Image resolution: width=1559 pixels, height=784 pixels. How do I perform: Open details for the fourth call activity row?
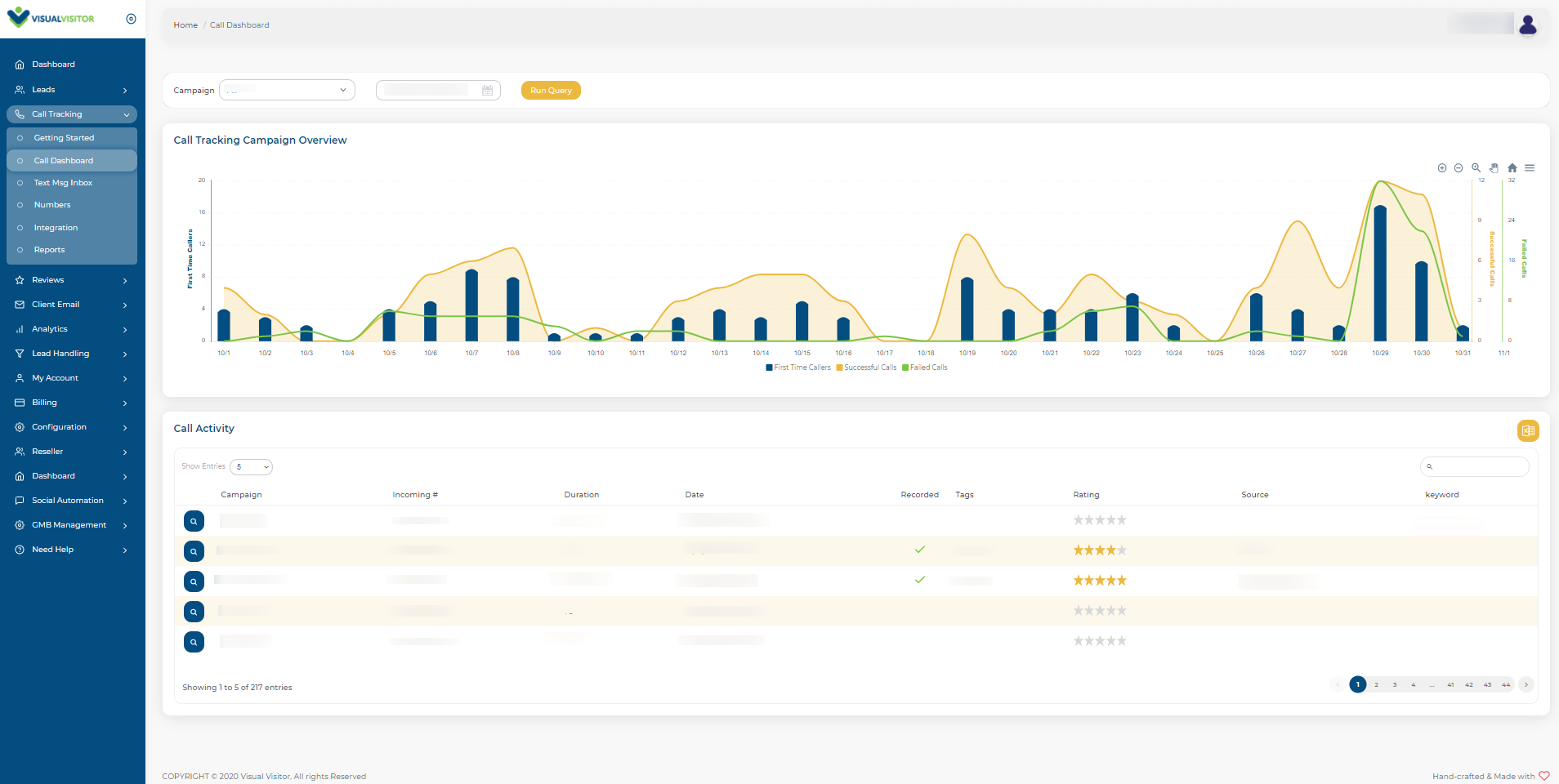[194, 612]
